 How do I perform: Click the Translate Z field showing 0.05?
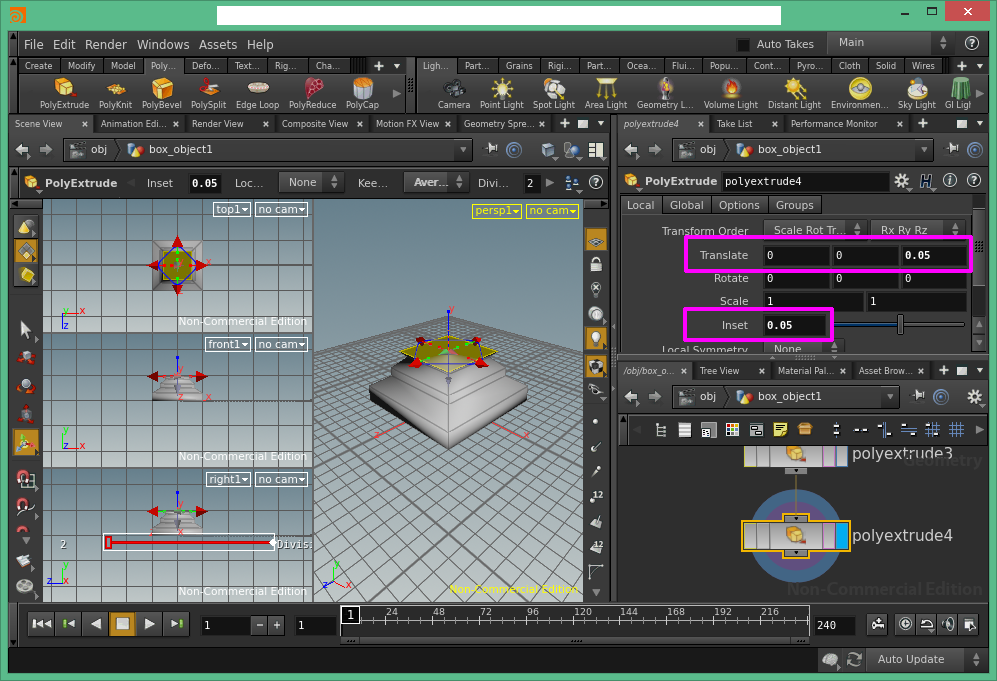coord(933,255)
